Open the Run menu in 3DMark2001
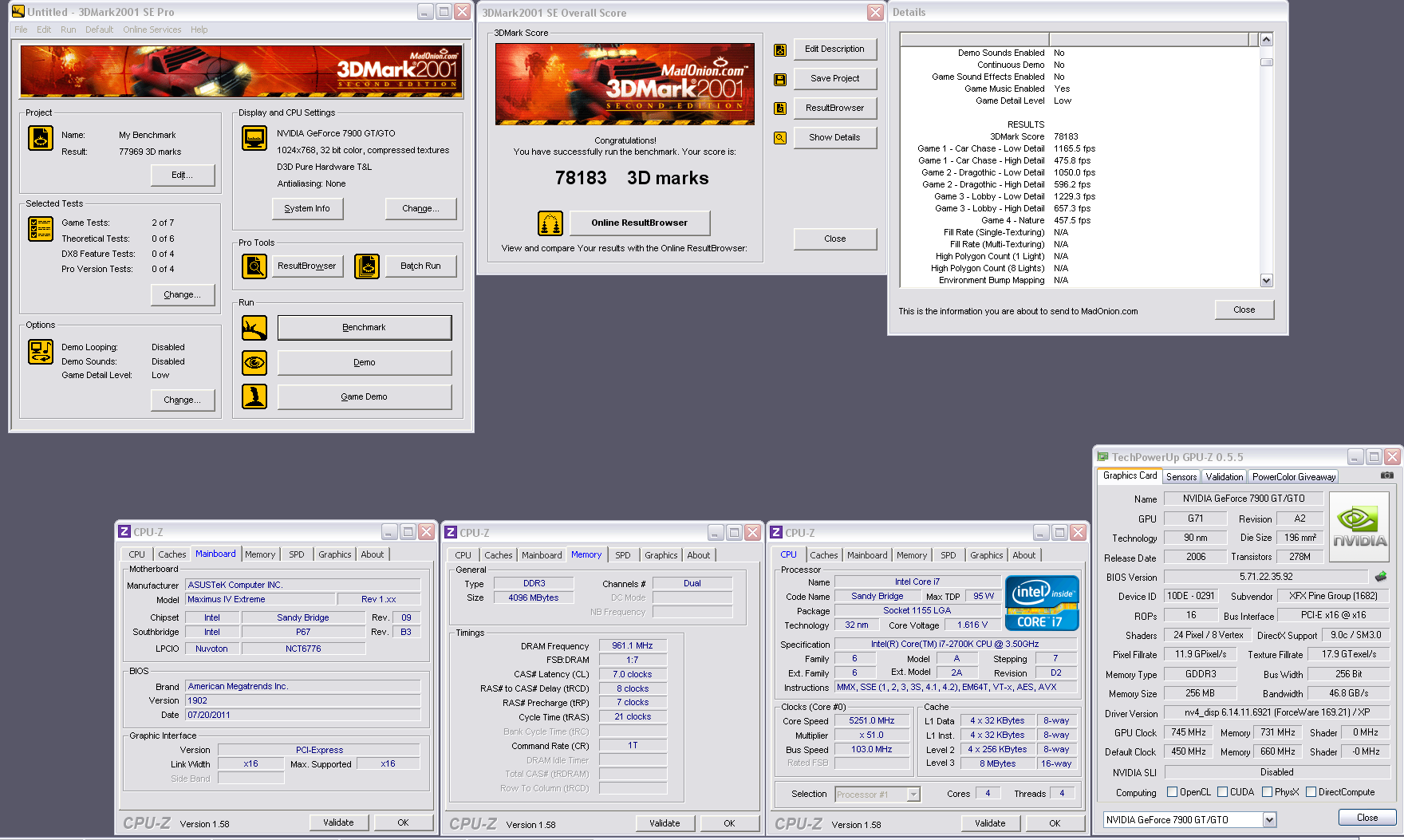Screen dimensions: 1404x840 tap(69, 30)
